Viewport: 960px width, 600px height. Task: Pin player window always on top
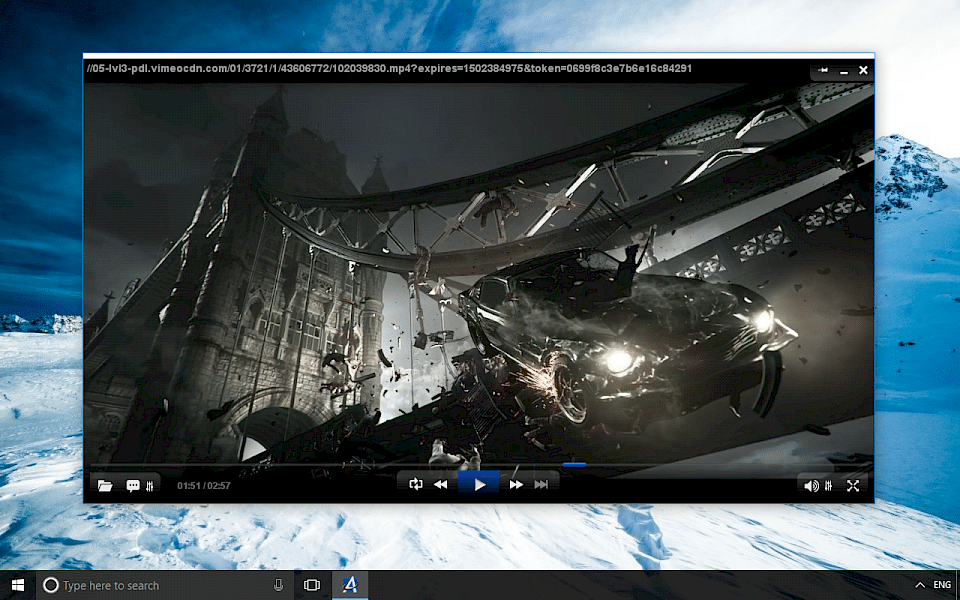[823, 70]
